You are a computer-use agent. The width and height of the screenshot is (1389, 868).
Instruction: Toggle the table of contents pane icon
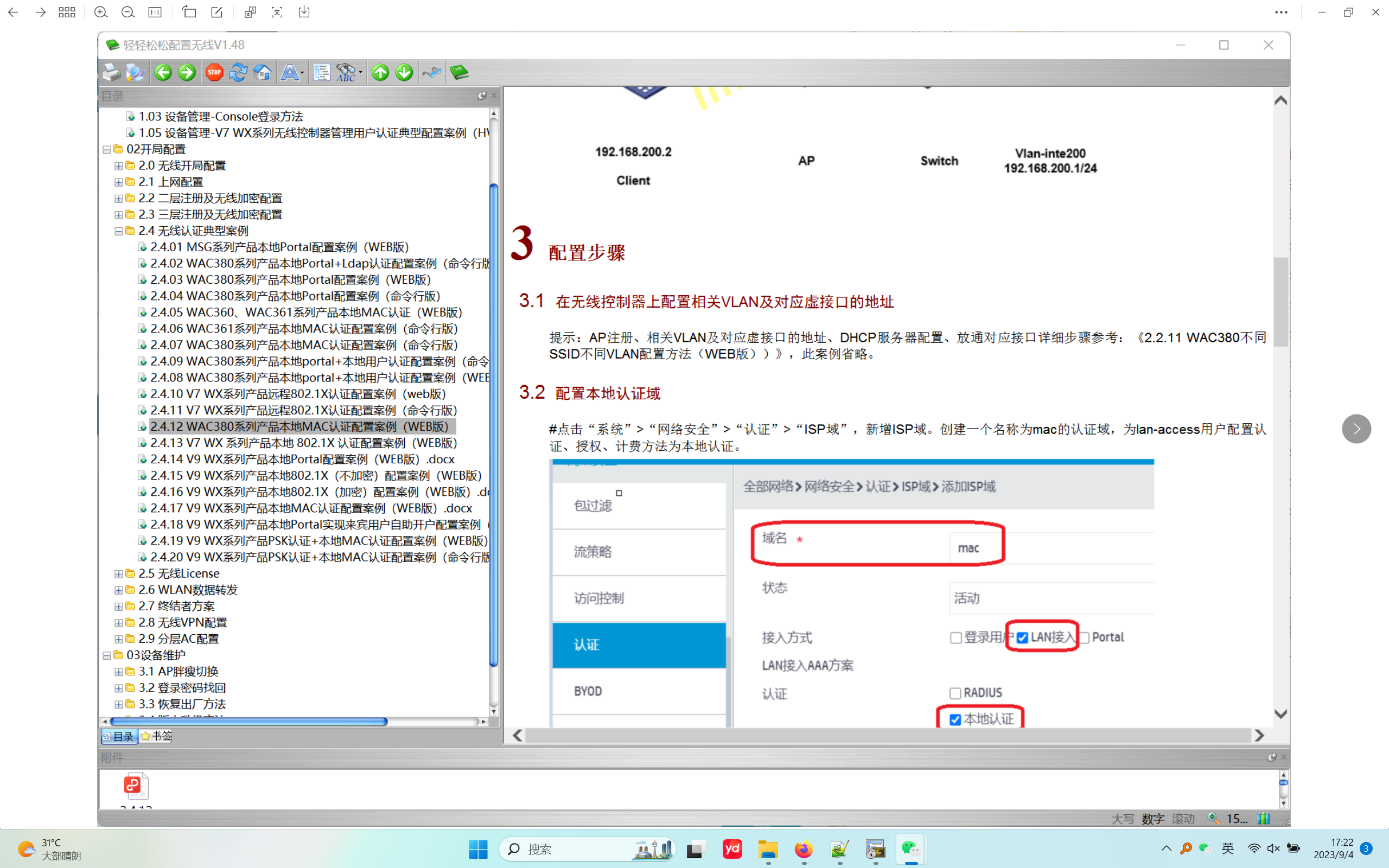(x=321, y=73)
